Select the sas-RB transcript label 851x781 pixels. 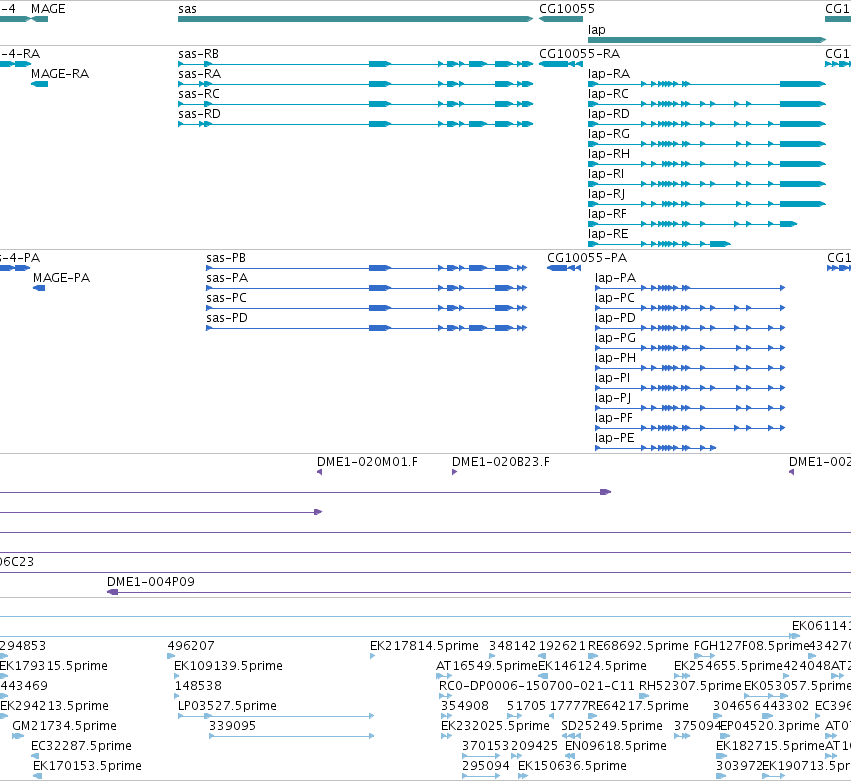pyautogui.click(x=198, y=54)
